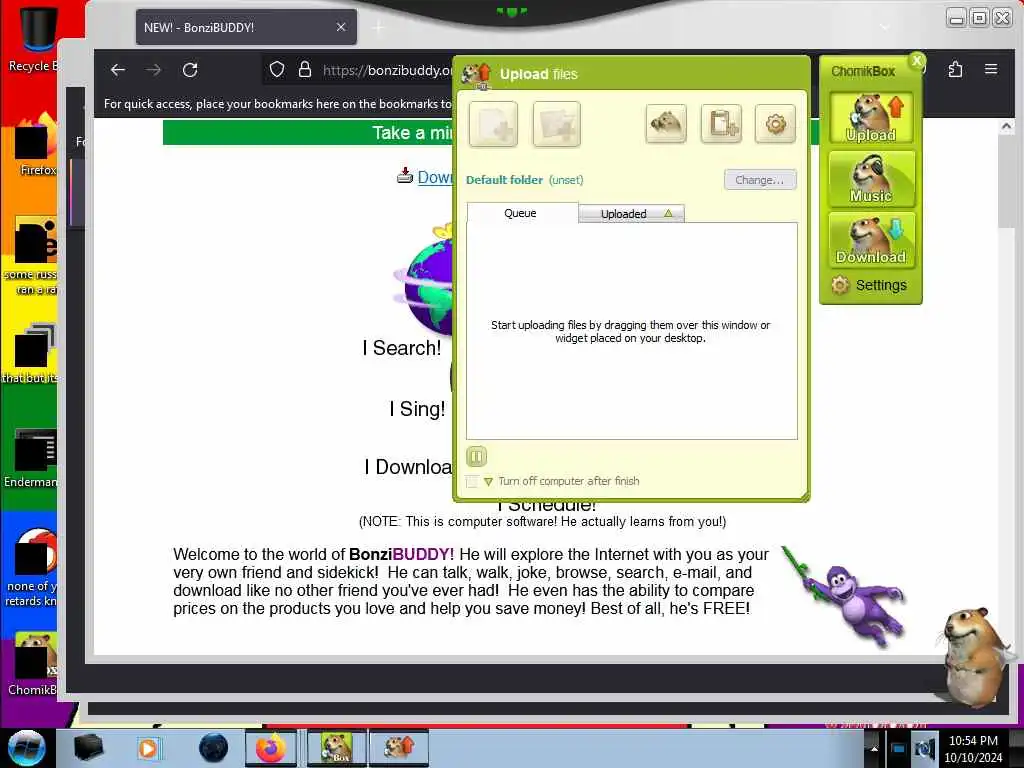The height and width of the screenshot is (768, 1024).
Task: Reload the BonziBUDDY page
Action: (x=190, y=70)
